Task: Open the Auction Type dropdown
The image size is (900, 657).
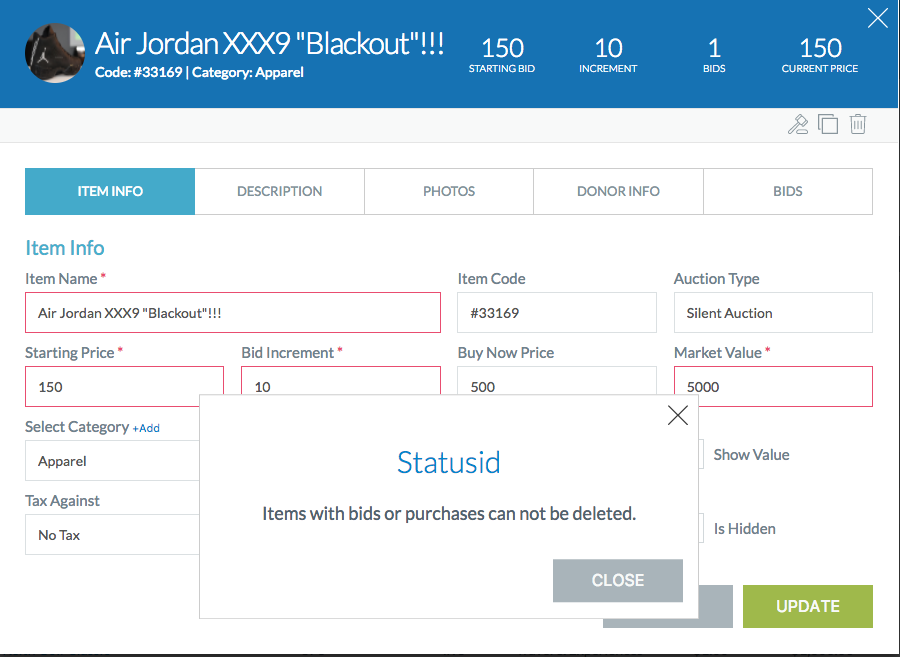Action: (773, 313)
